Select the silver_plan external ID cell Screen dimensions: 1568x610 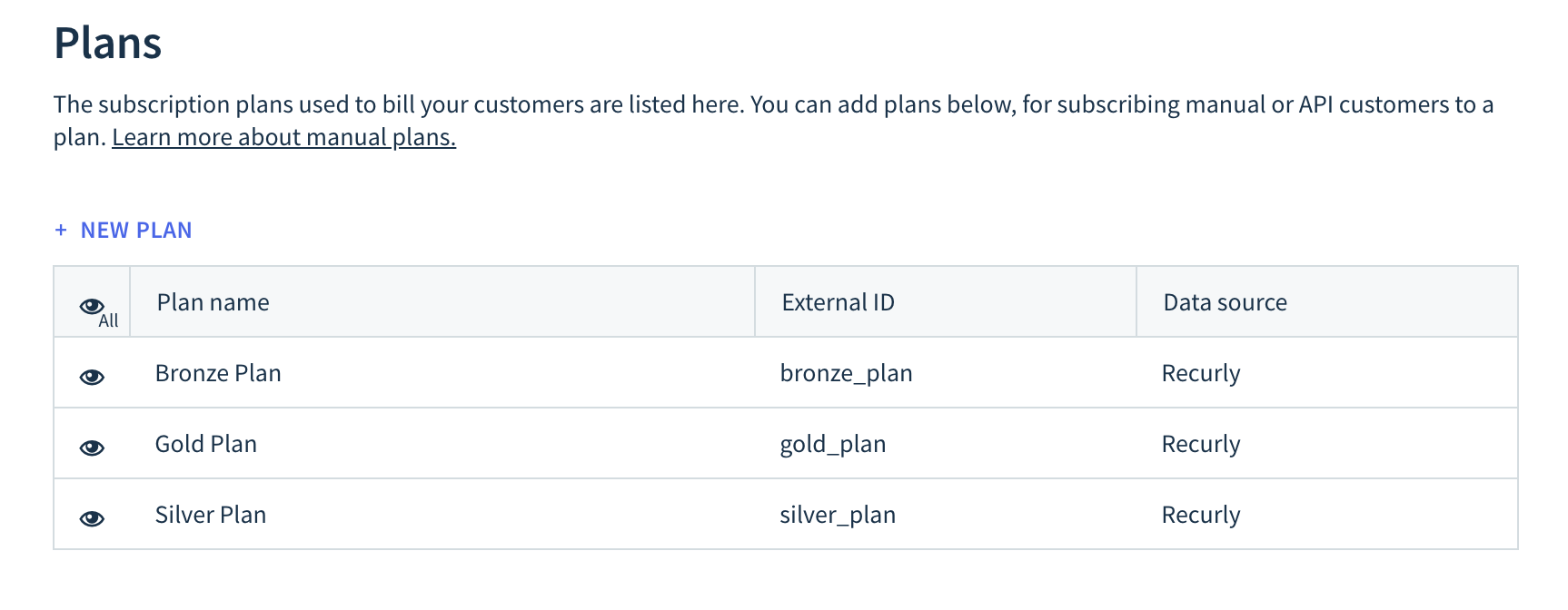click(x=838, y=515)
